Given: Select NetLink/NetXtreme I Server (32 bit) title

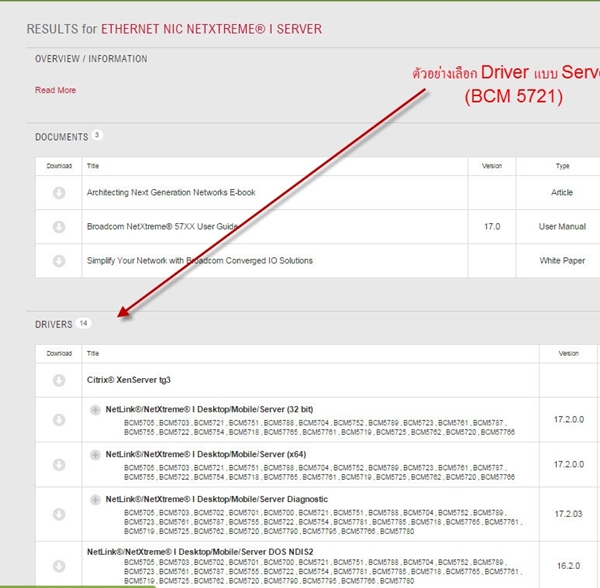Looking at the screenshot, I should (209, 409).
